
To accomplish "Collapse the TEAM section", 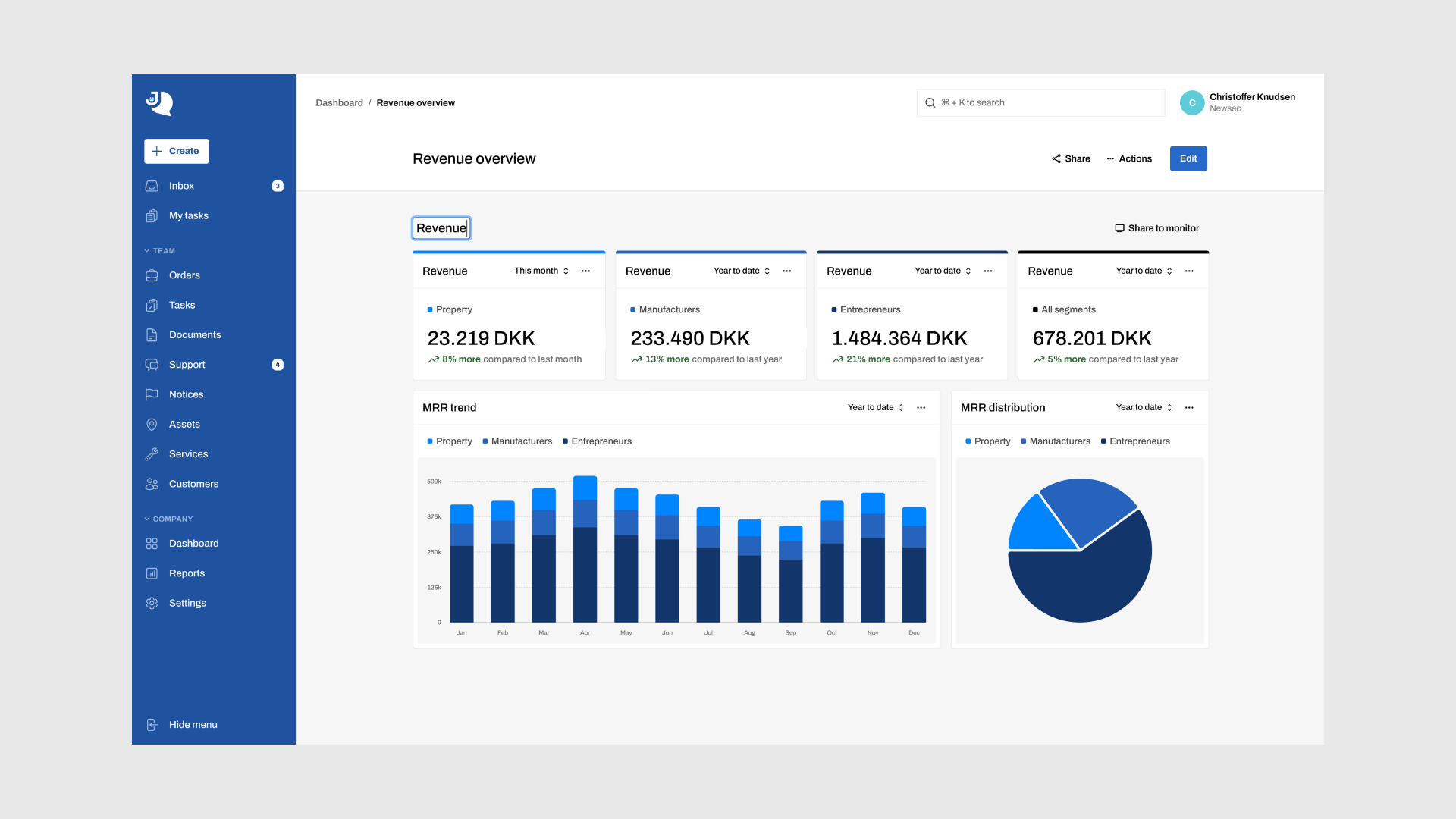I will (160, 251).
